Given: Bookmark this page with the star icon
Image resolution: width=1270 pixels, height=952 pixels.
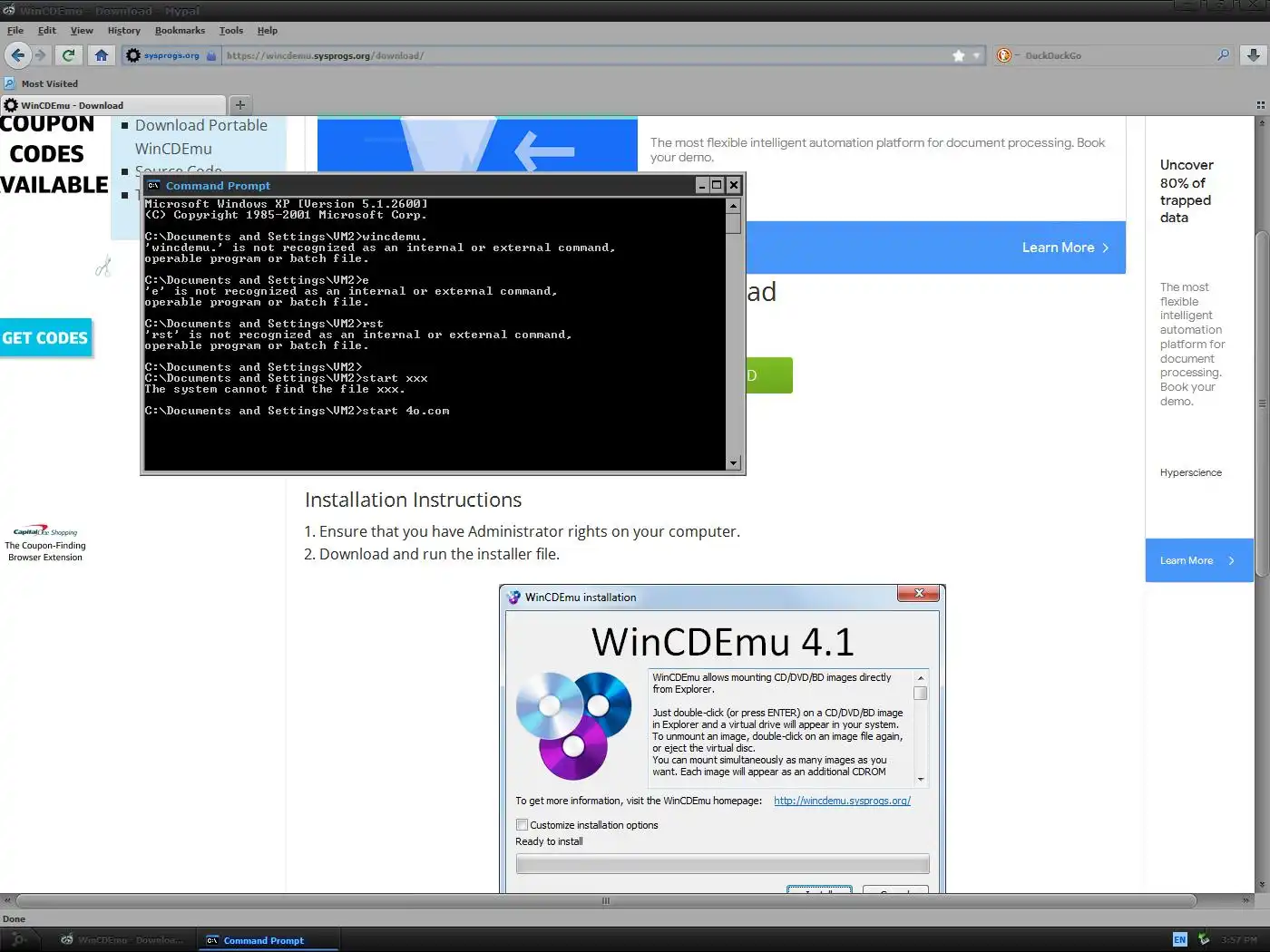Looking at the screenshot, I should tap(959, 55).
